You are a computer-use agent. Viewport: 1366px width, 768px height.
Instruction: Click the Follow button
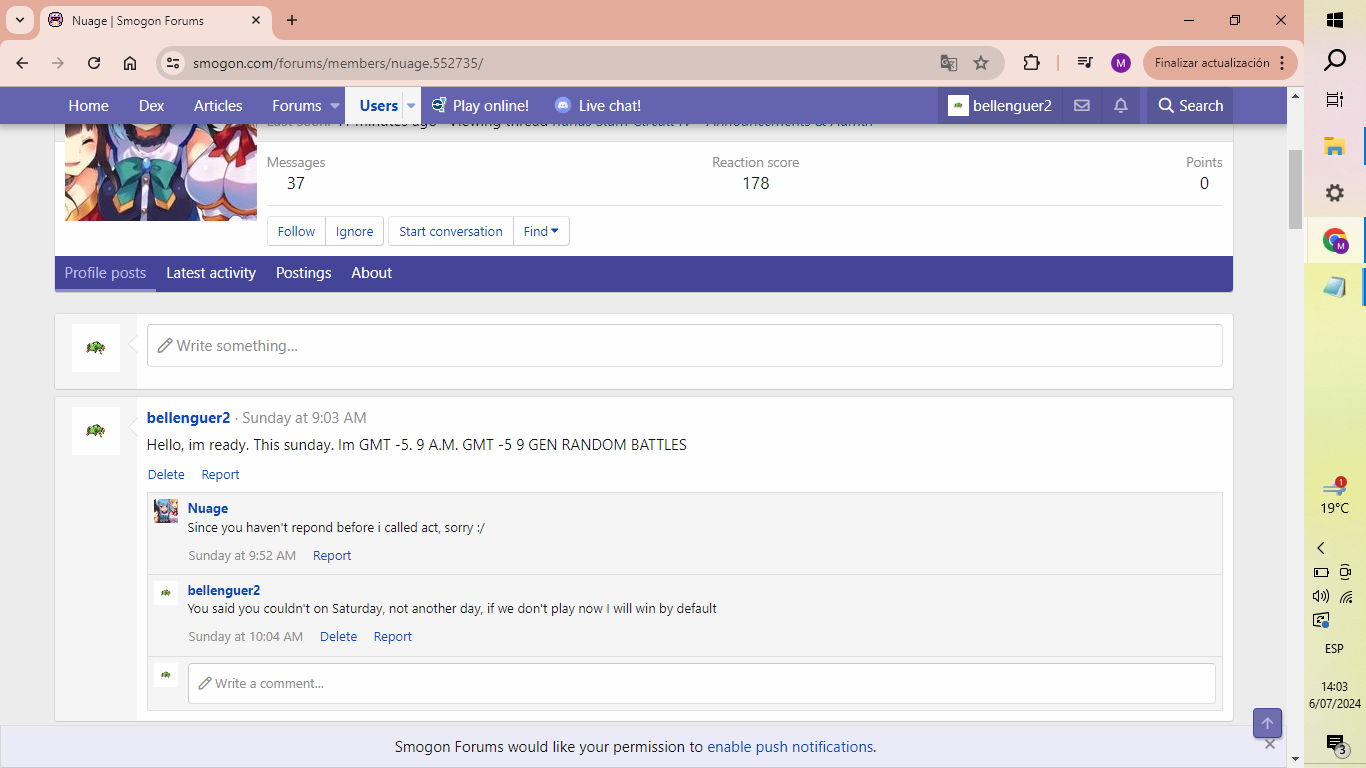[296, 231]
